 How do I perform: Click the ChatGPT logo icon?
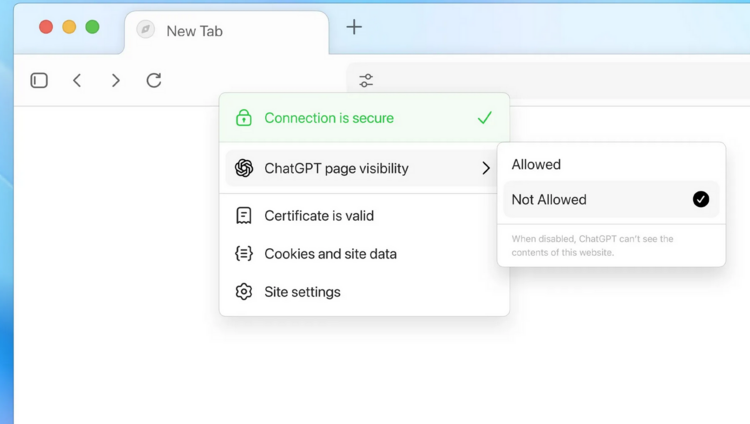pos(244,168)
